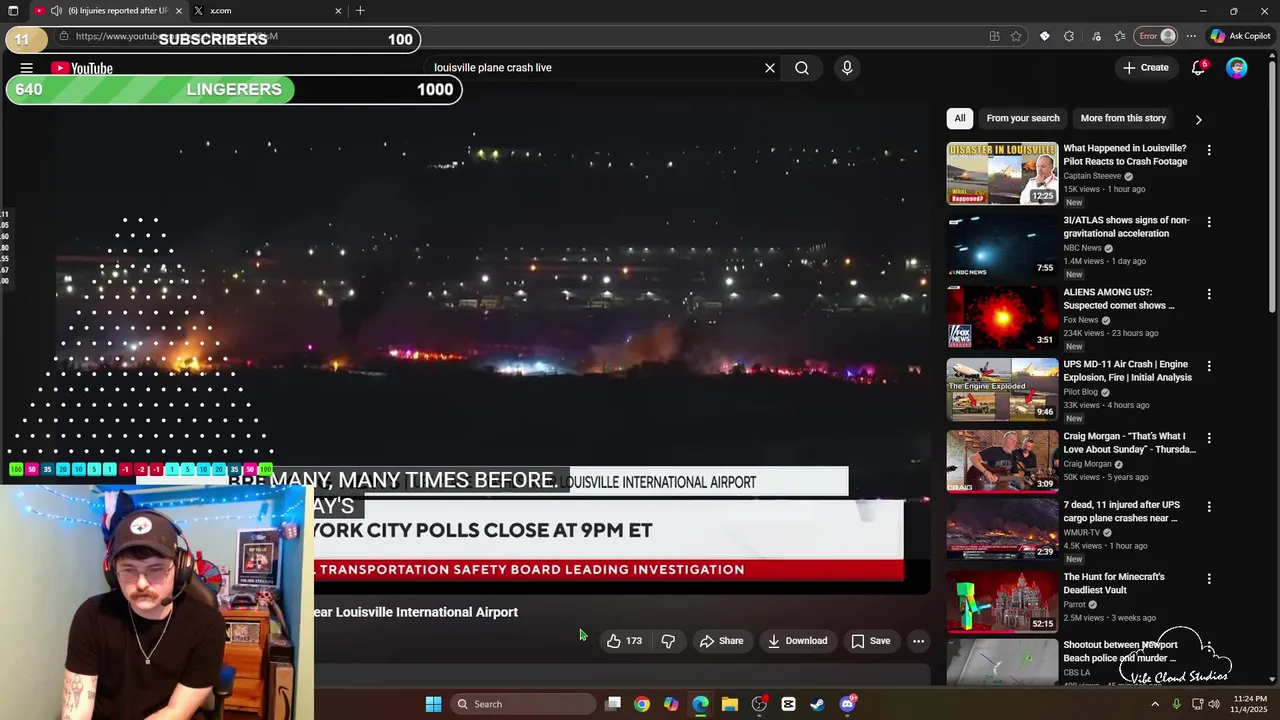Viewport: 1280px width, 720px height.
Task: Open options for Craig Morgan video
Action: point(1209,438)
